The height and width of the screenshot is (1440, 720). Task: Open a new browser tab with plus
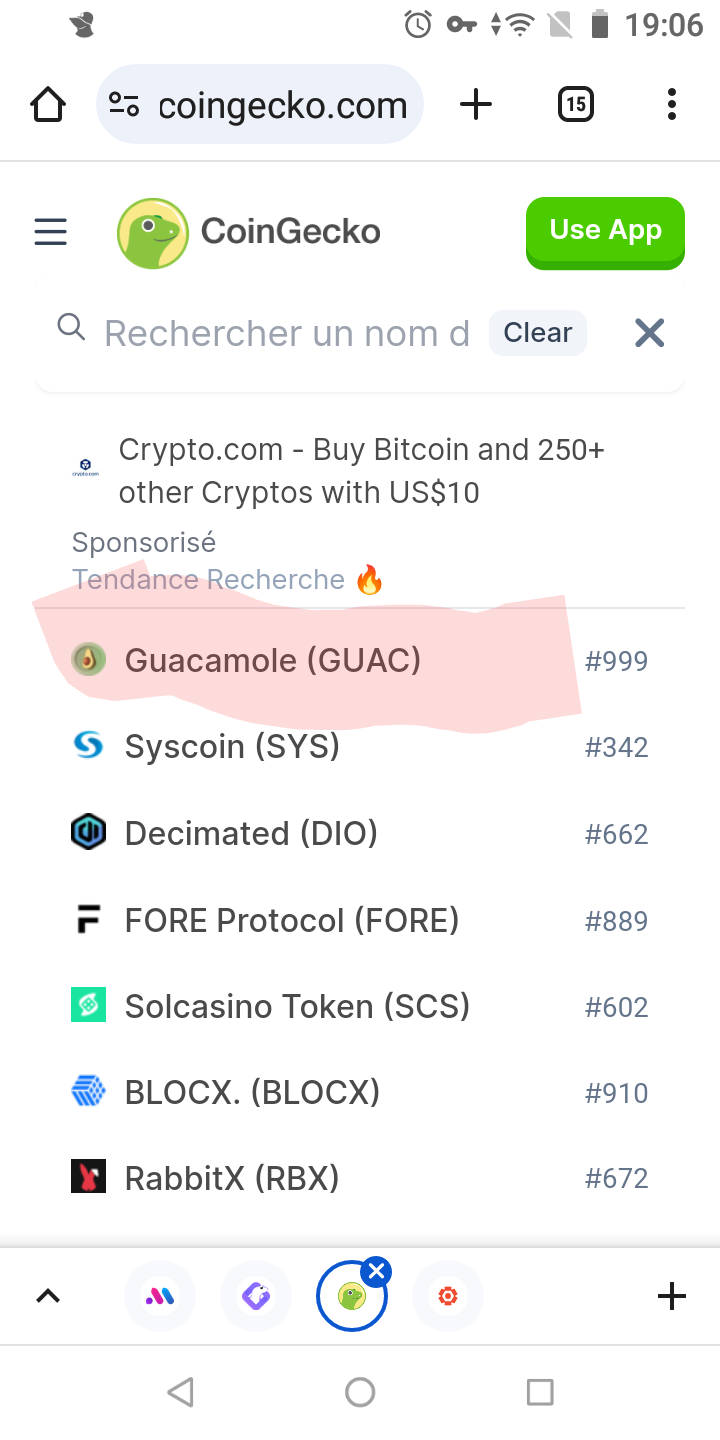pos(476,104)
